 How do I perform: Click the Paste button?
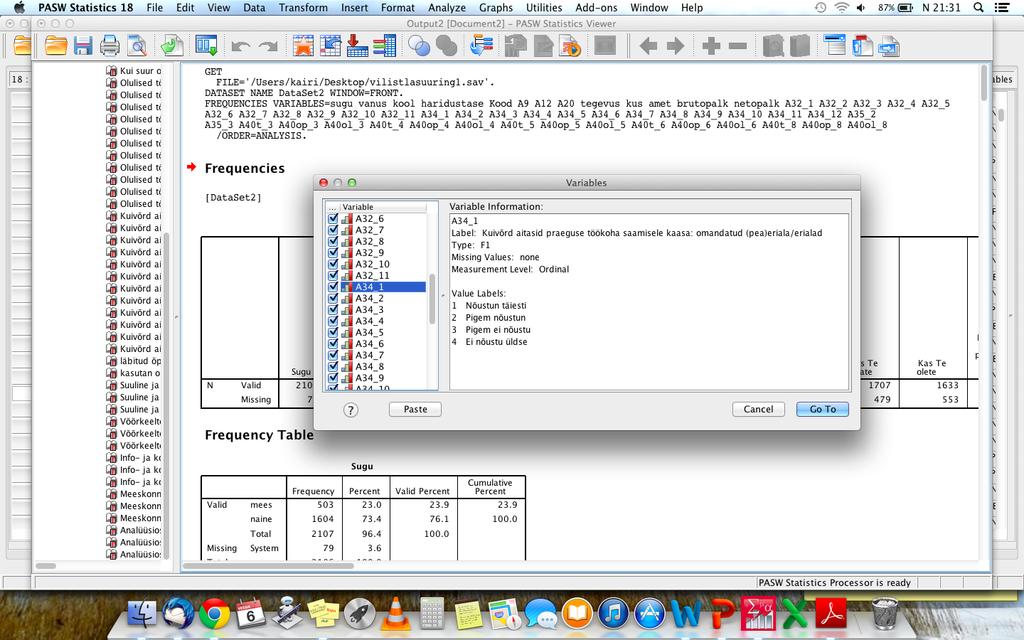415,409
